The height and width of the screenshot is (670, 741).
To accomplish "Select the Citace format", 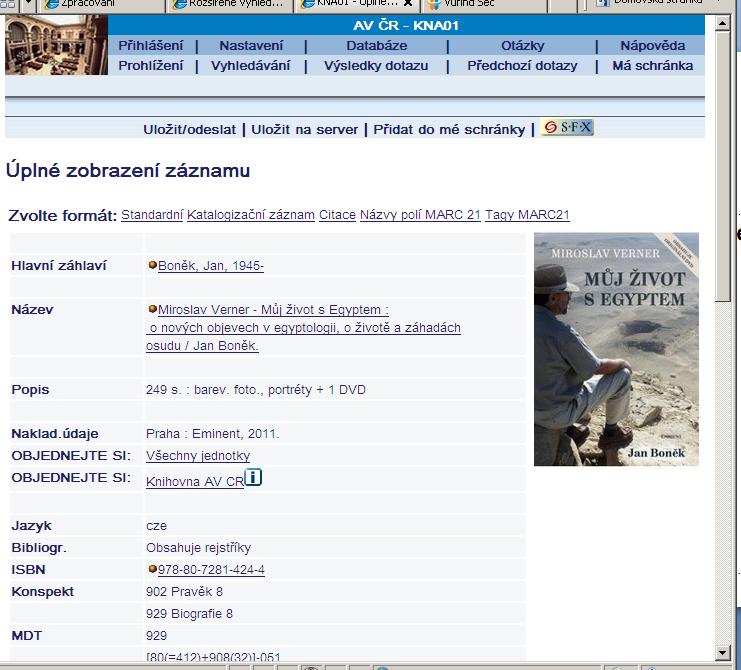I will coord(337,215).
